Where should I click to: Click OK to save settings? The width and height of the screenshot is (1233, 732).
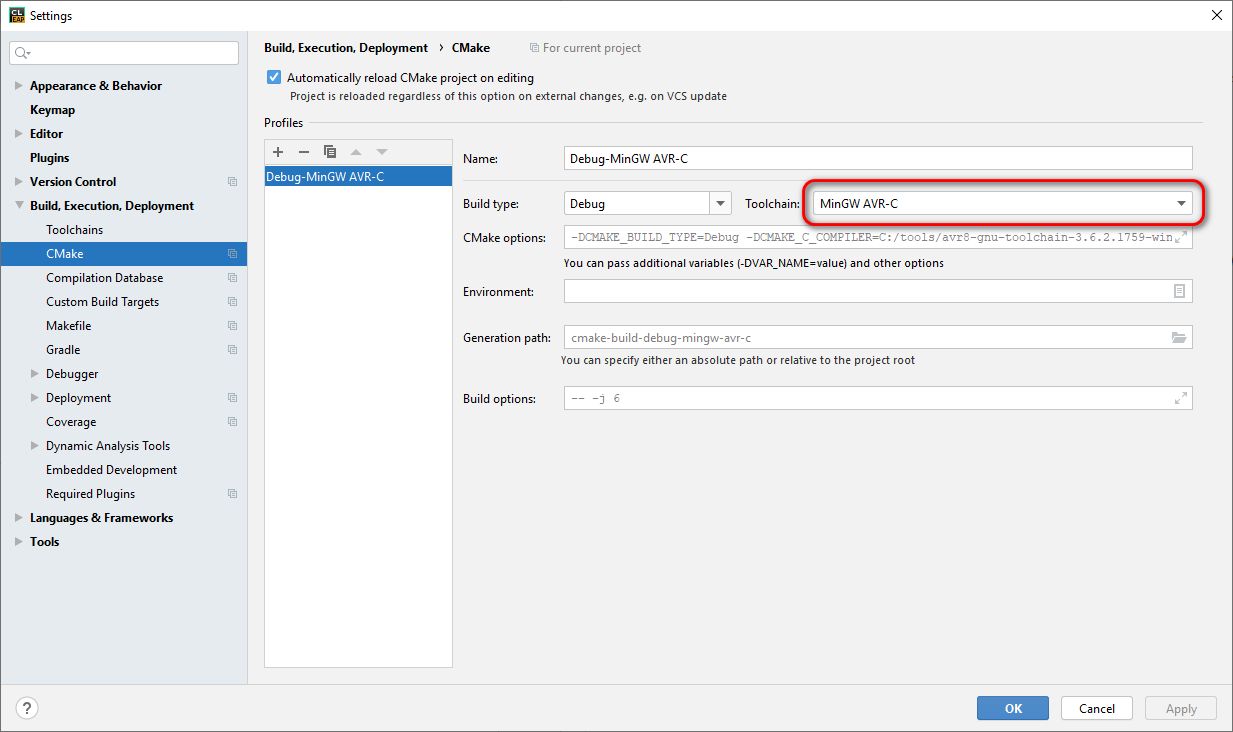click(1013, 708)
